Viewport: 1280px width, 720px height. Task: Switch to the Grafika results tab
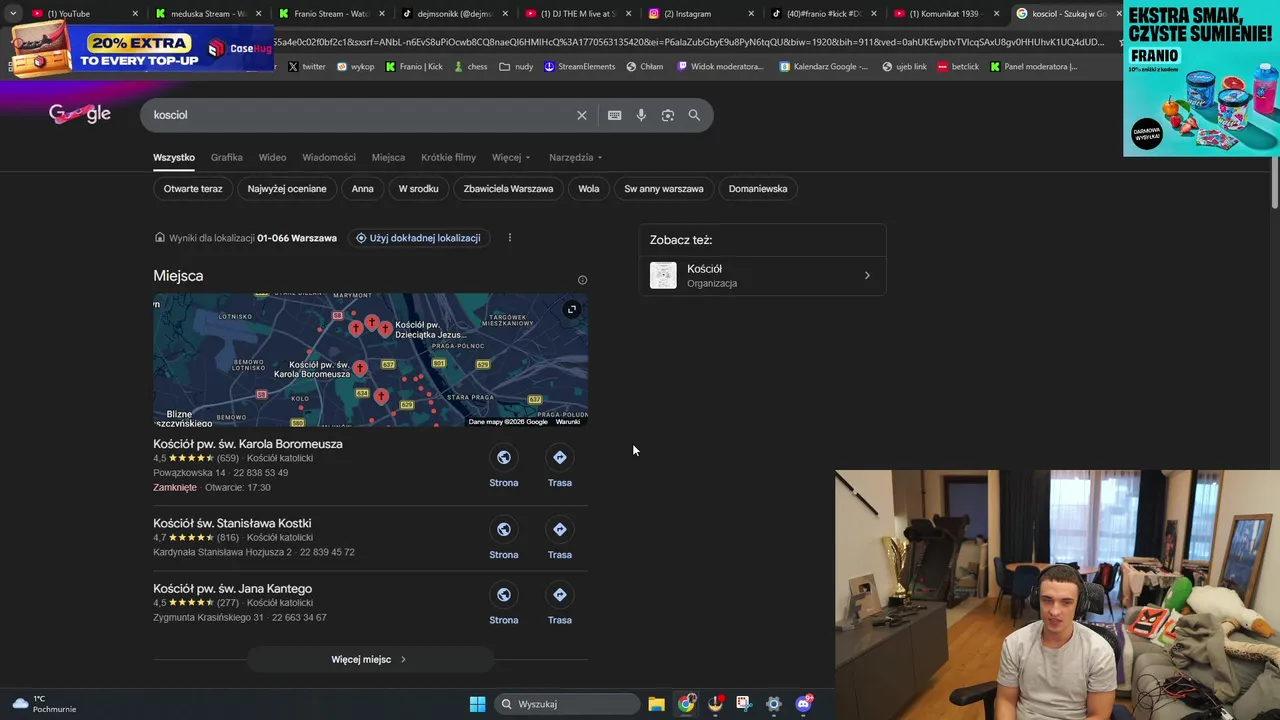point(226,157)
